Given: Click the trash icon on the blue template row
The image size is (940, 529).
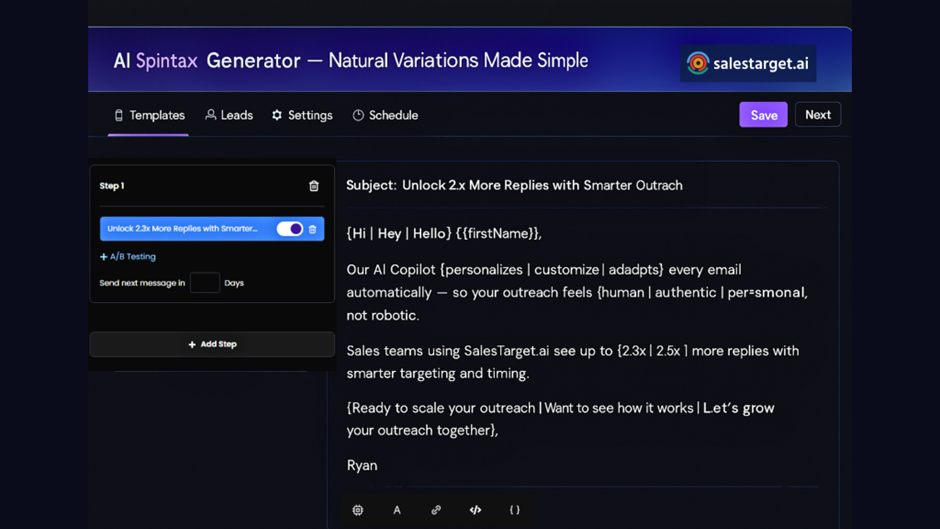Looking at the screenshot, I should (x=313, y=229).
